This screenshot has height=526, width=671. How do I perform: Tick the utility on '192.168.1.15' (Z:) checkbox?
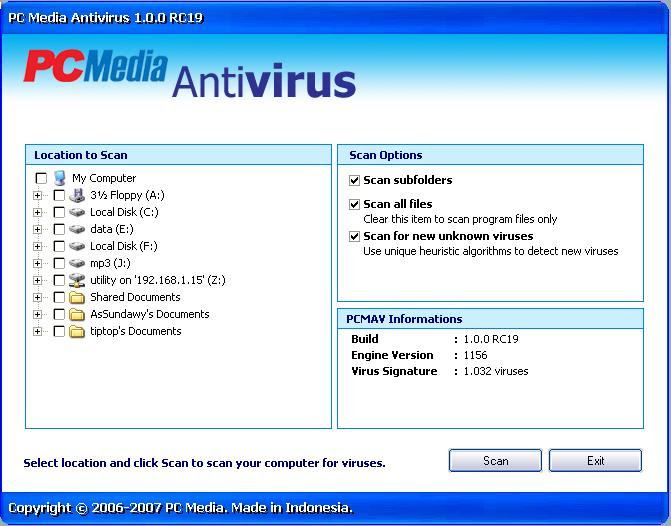[59, 280]
